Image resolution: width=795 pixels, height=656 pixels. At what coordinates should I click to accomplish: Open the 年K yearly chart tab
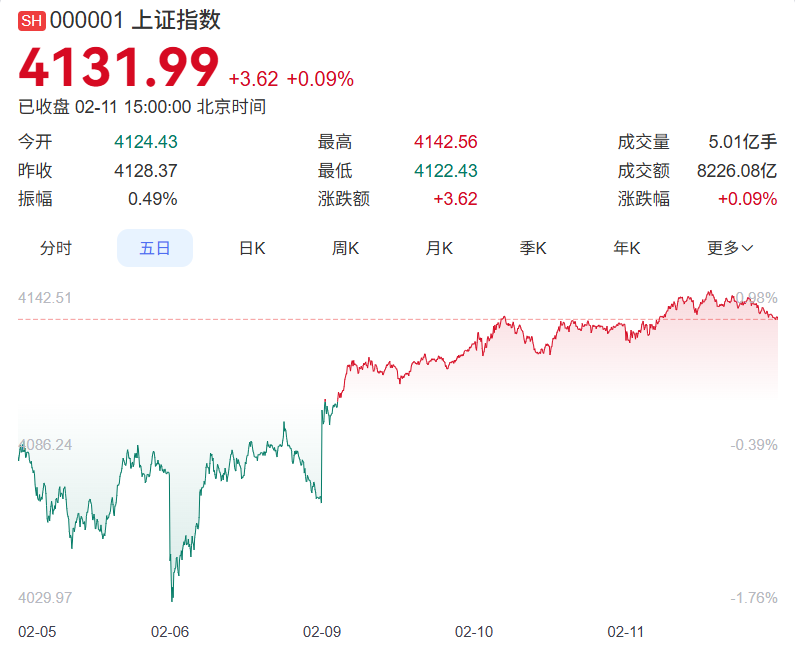[627, 248]
